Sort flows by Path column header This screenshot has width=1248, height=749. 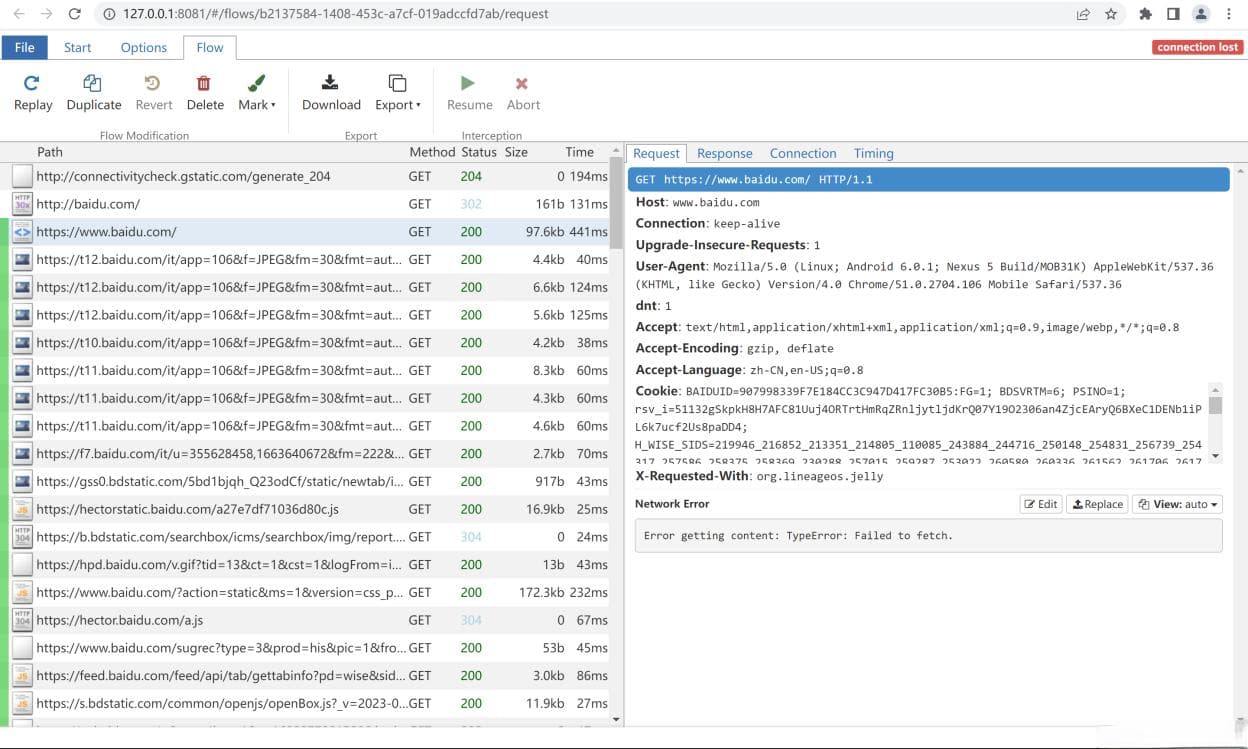[x=50, y=152]
